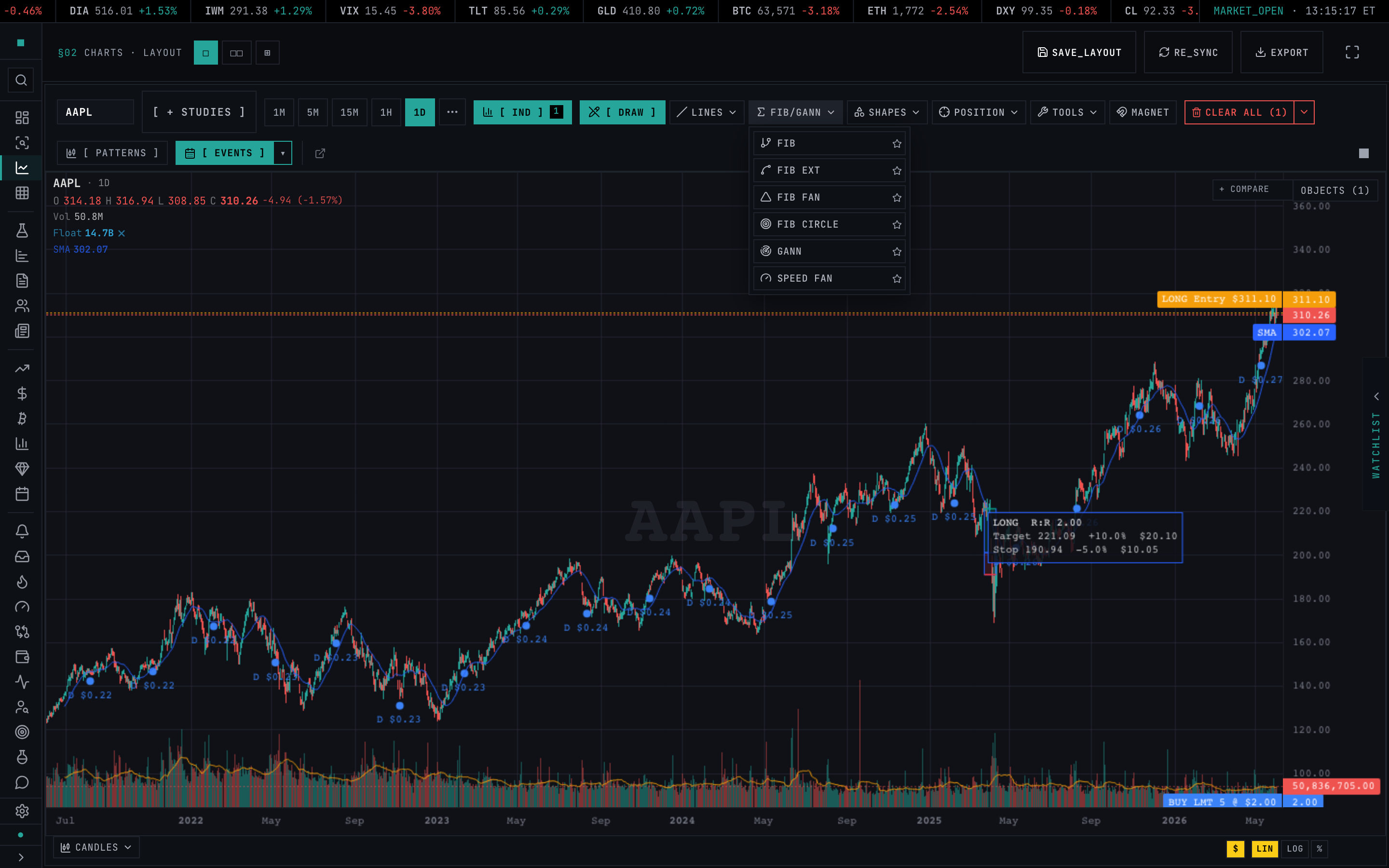Pop out chart with external-link icon
The height and width of the screenshot is (868, 1389).
click(x=320, y=153)
